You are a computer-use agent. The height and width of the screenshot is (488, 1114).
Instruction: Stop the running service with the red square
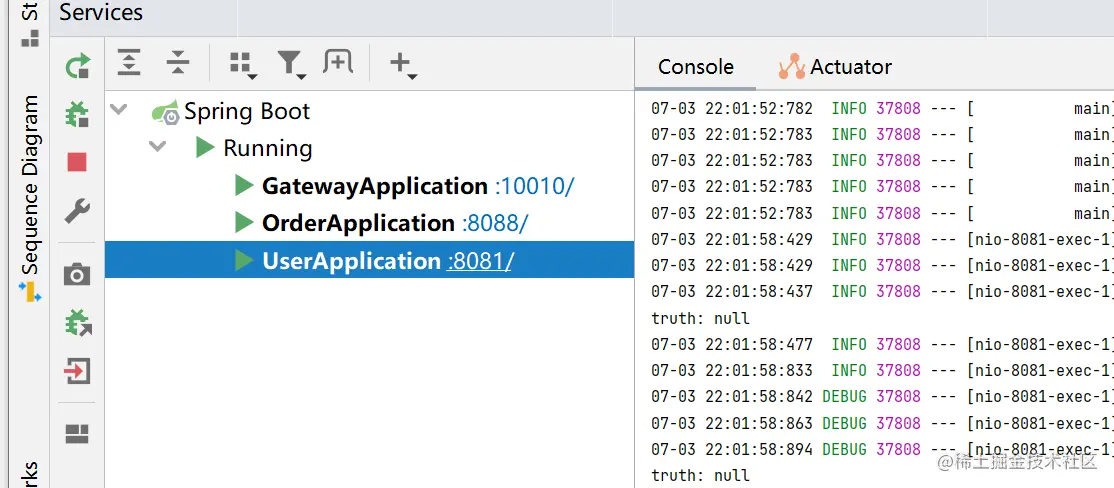click(x=77, y=162)
